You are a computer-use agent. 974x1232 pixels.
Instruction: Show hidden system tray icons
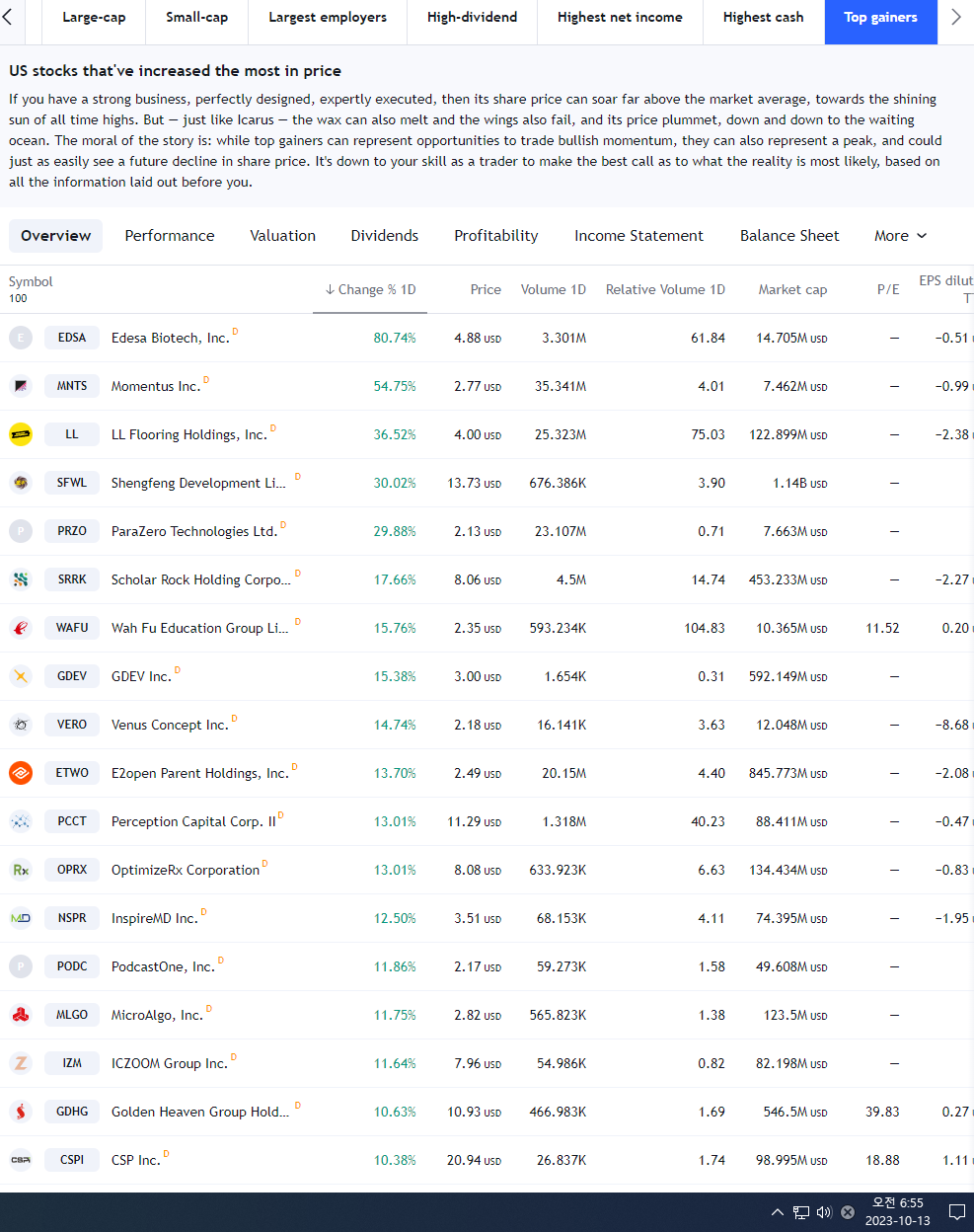pos(778,1212)
